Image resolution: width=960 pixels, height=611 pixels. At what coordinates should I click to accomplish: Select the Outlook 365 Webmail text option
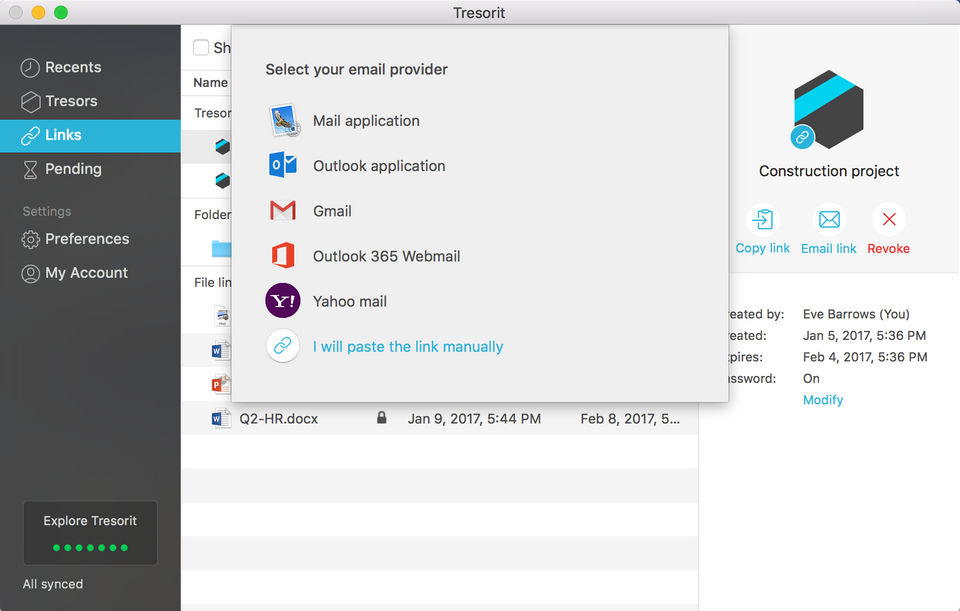[x=386, y=257]
